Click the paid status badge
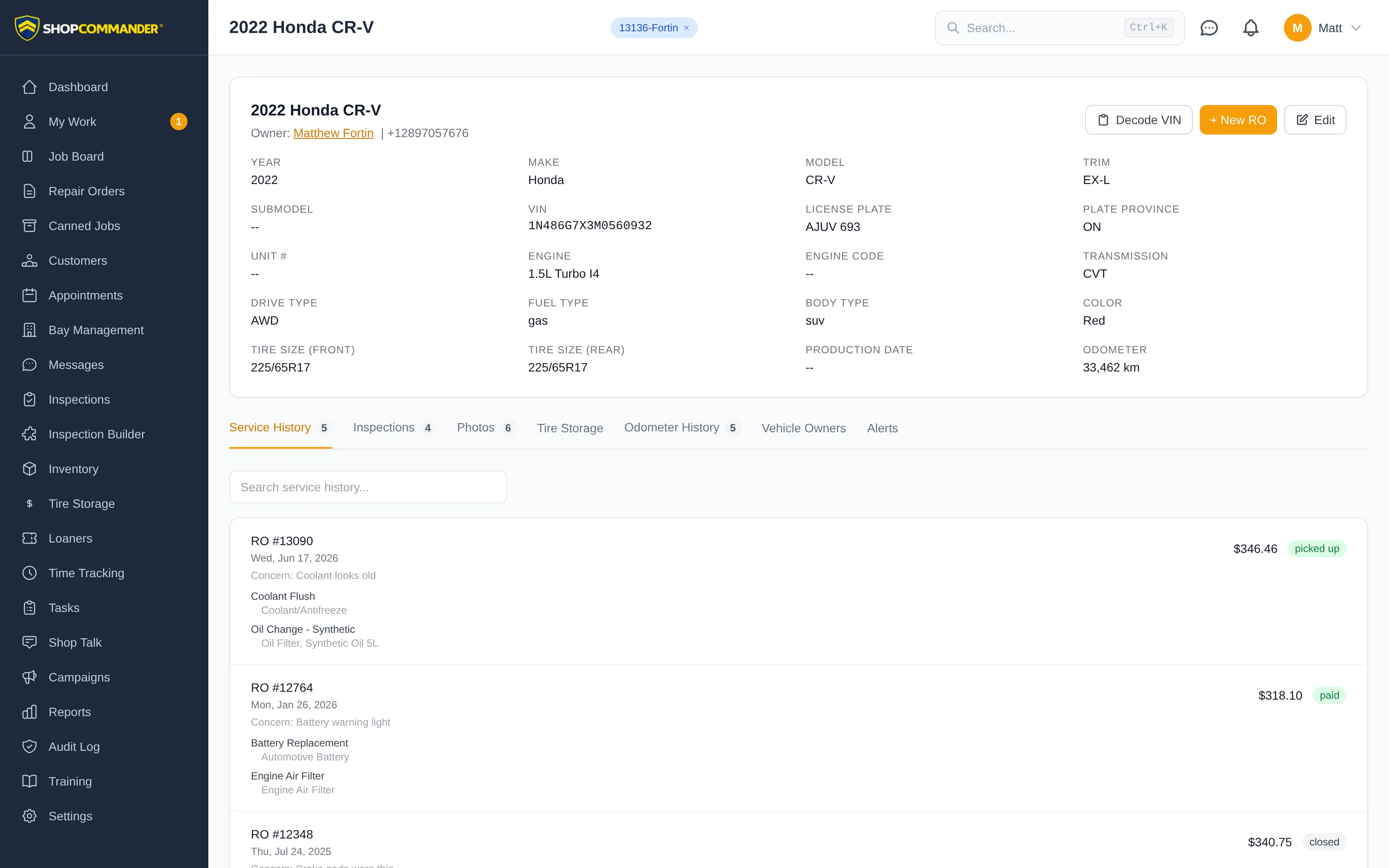 pyautogui.click(x=1329, y=695)
